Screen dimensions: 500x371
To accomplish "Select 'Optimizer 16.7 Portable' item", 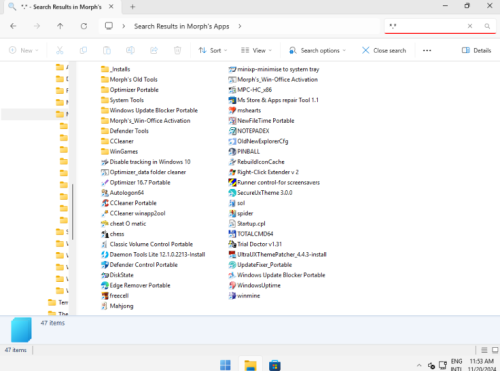I will 136,182.
